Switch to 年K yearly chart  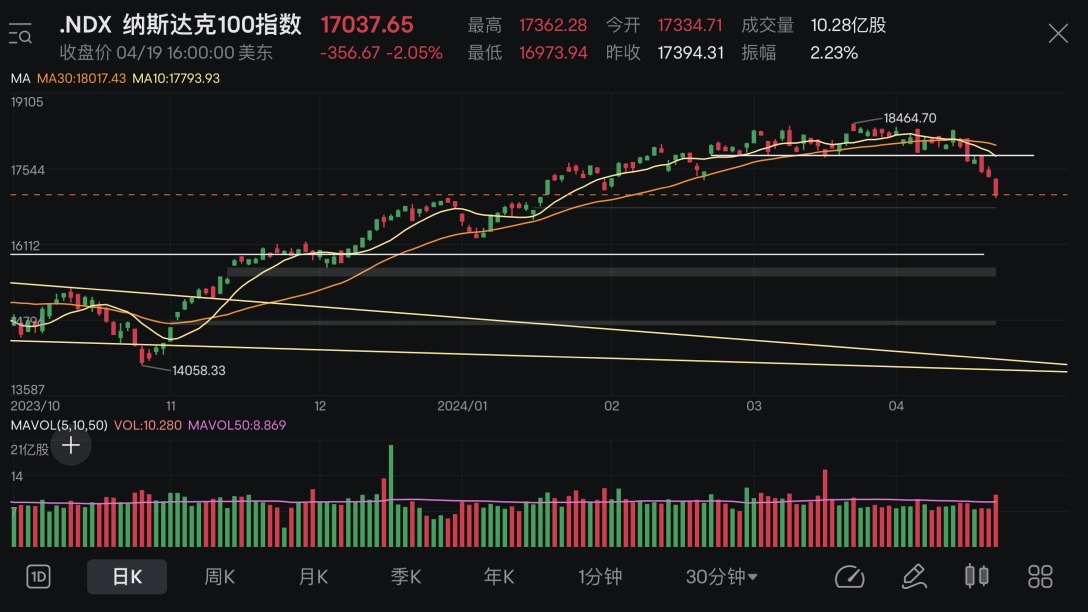pyautogui.click(x=499, y=577)
